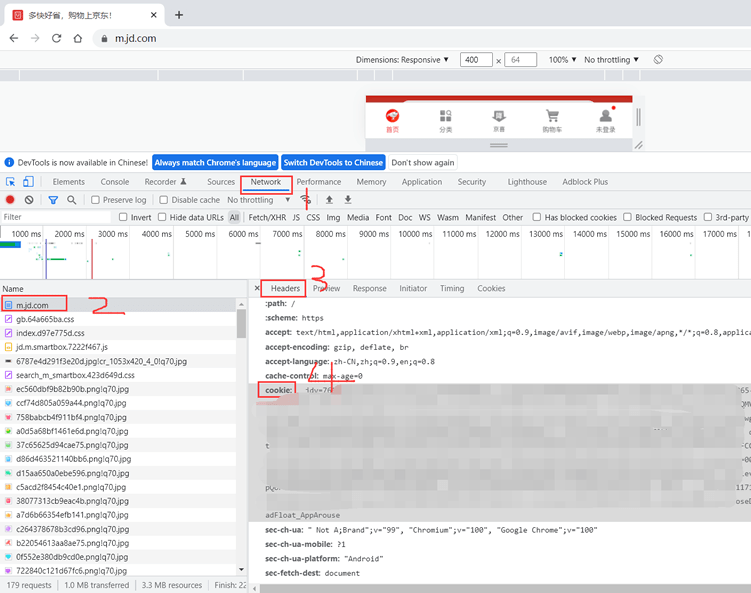Check the 3rd-party requests checkbox
Image resolution: width=751 pixels, height=593 pixels.
tap(708, 217)
